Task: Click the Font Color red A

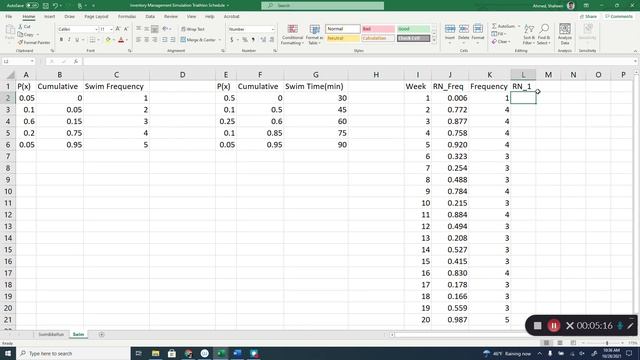Action: [121, 40]
